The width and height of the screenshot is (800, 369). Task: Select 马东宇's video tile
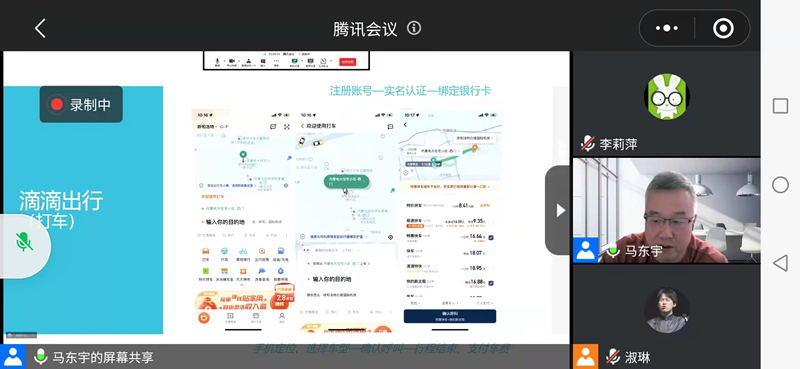tap(666, 210)
